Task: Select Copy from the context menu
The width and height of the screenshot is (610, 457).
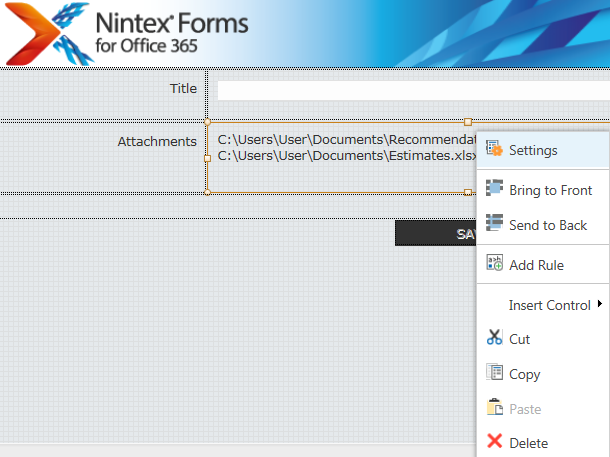Action: (543, 374)
